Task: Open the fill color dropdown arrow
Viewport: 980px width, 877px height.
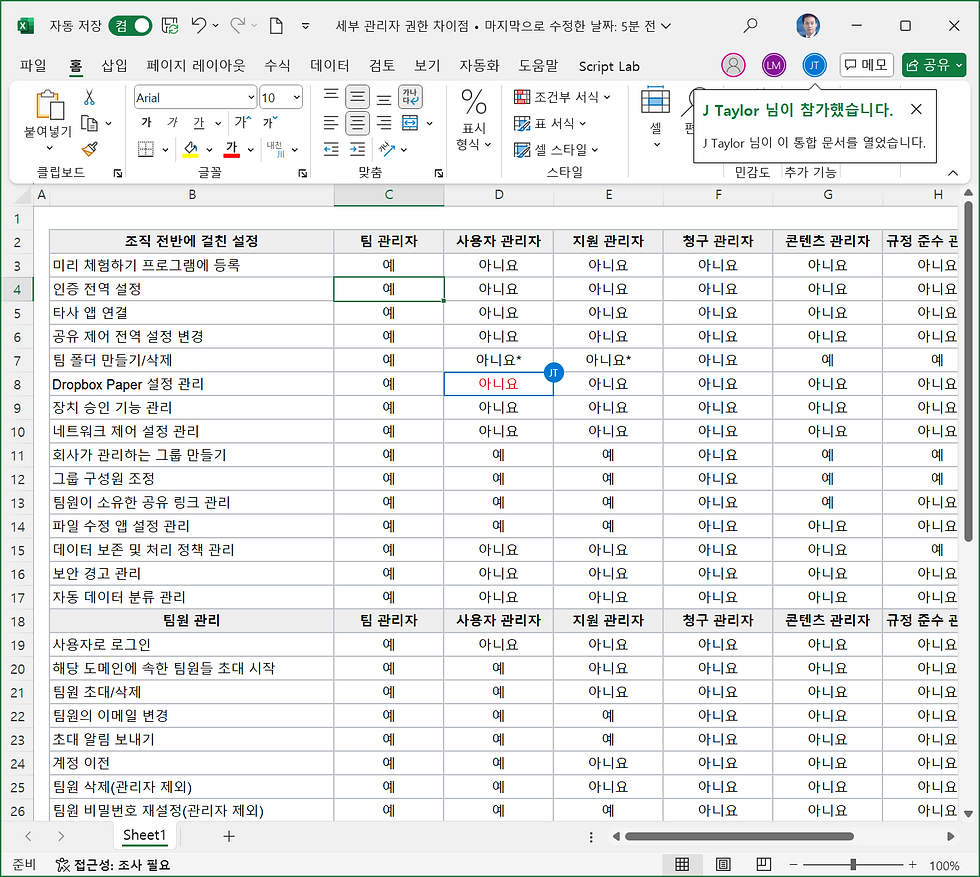Action: [x=209, y=150]
